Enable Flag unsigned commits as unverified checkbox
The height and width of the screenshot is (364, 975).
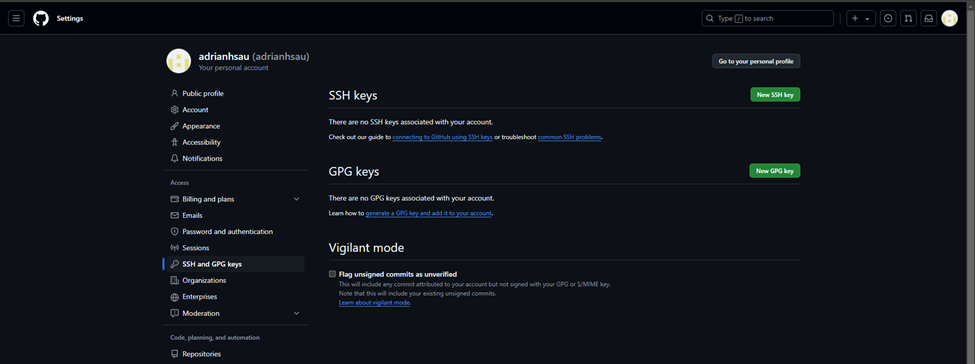point(332,274)
